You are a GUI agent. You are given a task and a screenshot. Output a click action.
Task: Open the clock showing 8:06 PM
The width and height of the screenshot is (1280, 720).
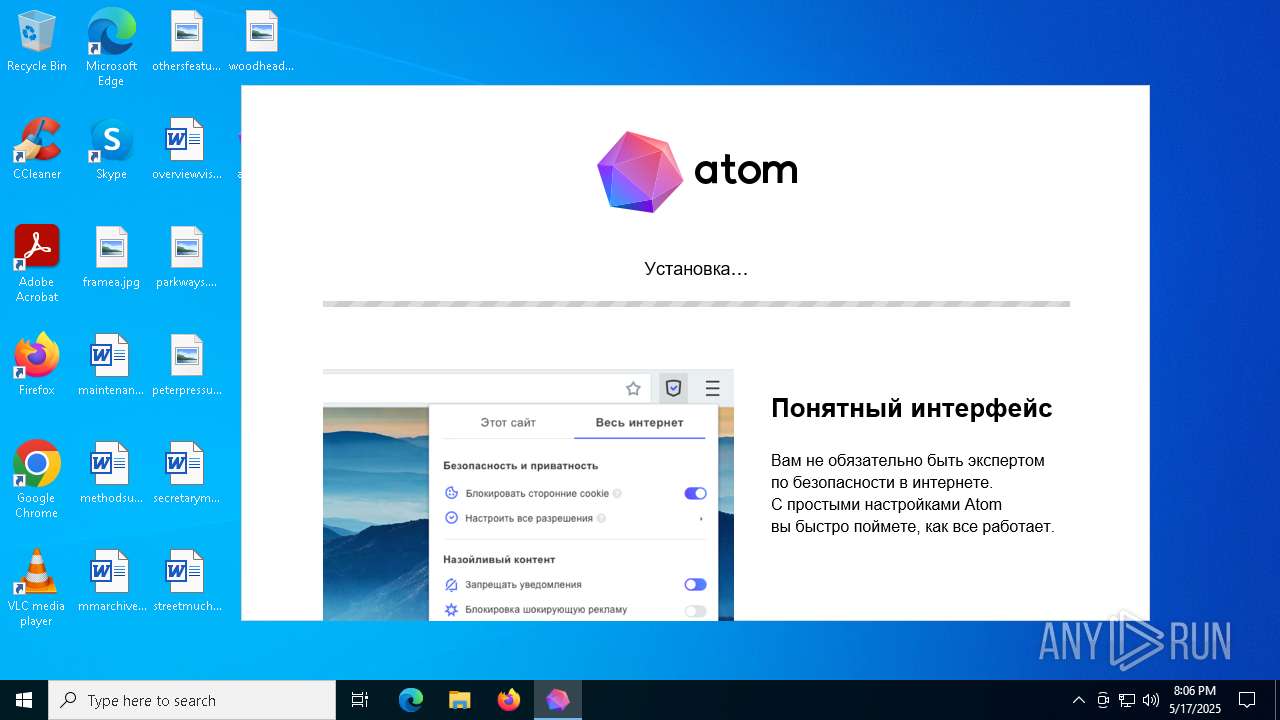[x=1195, y=700]
